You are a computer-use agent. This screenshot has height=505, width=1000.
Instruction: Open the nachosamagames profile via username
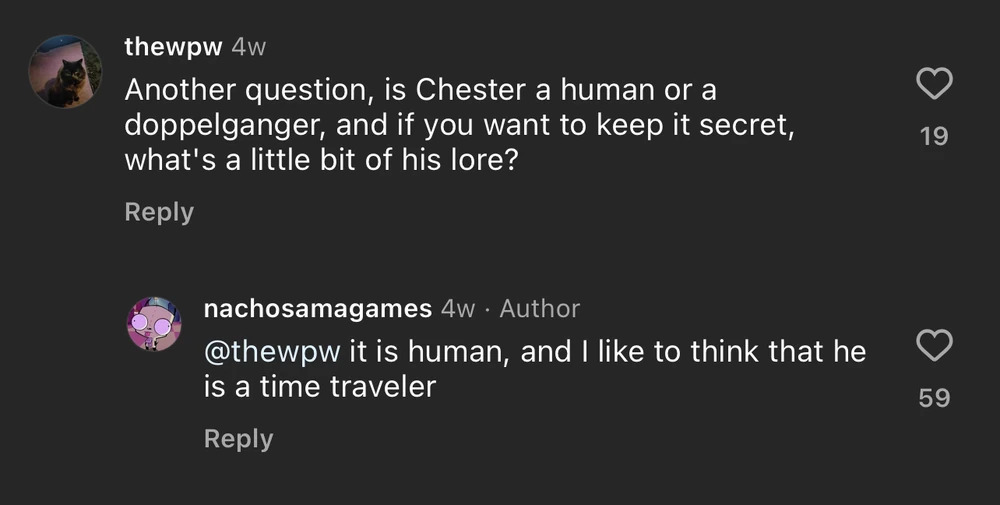tap(317, 309)
